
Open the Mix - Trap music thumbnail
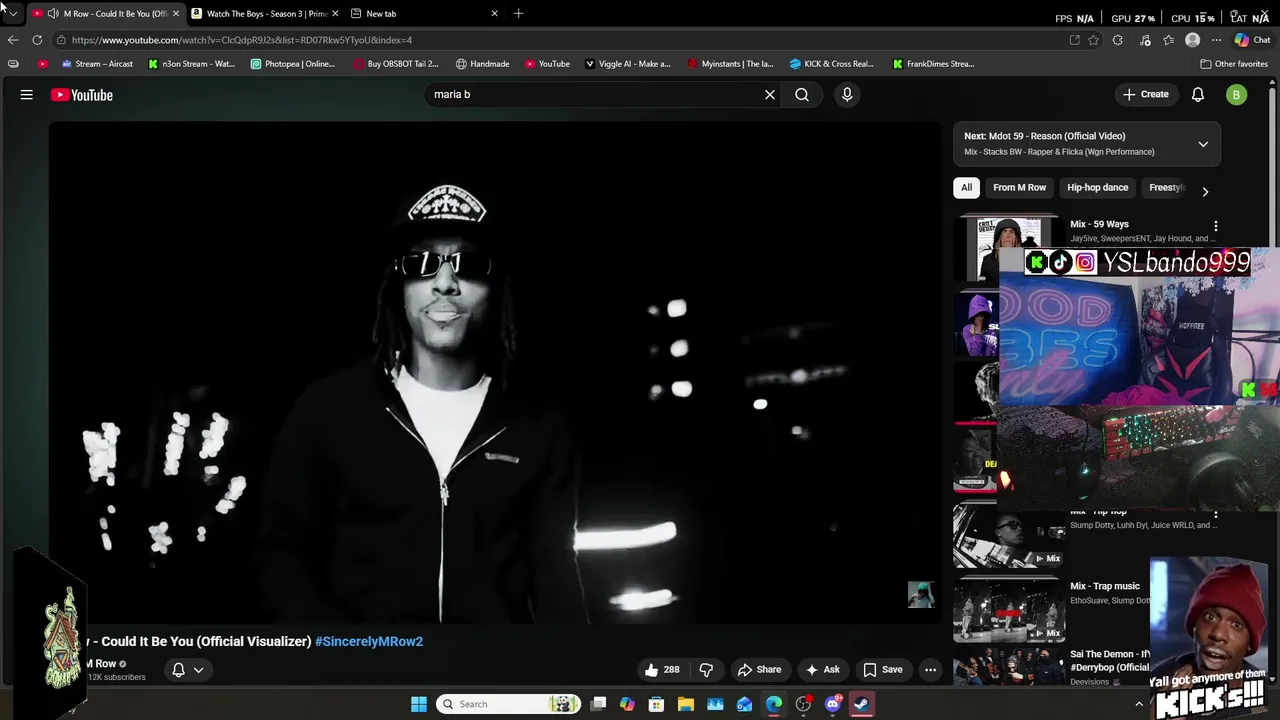pyautogui.click(x=1010, y=610)
